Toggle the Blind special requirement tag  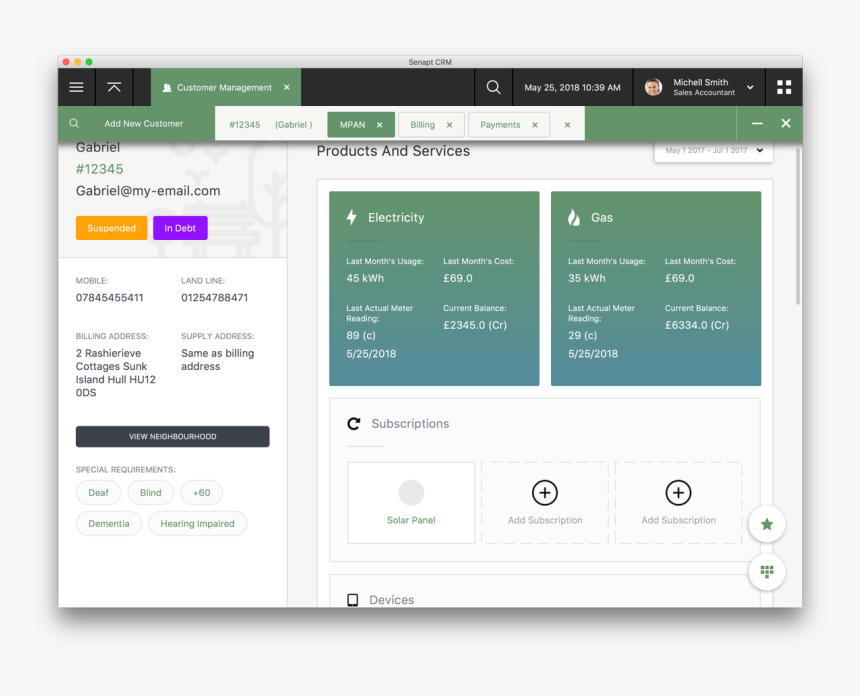[151, 493]
